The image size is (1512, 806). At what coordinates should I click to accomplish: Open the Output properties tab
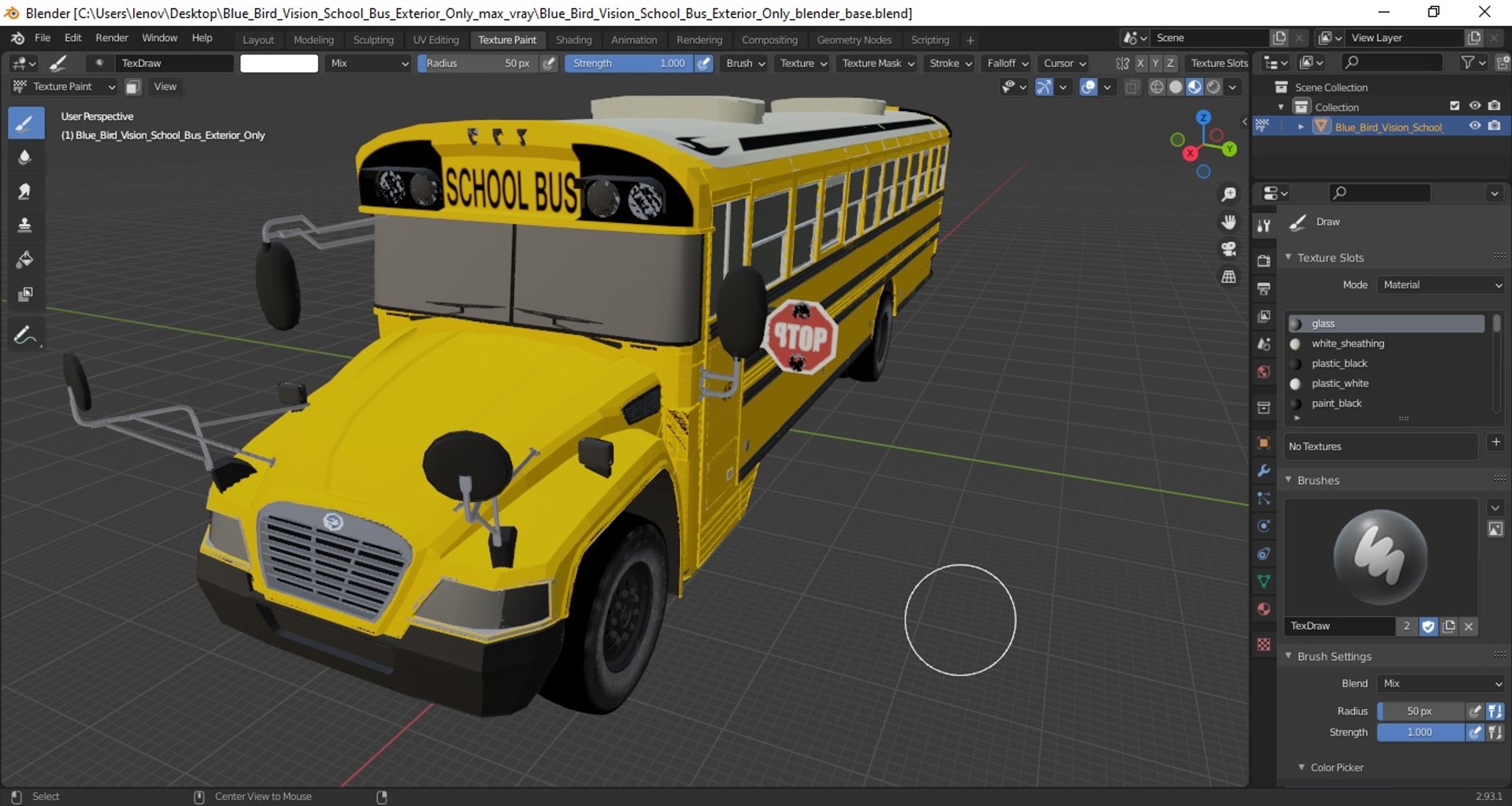pos(1264,288)
